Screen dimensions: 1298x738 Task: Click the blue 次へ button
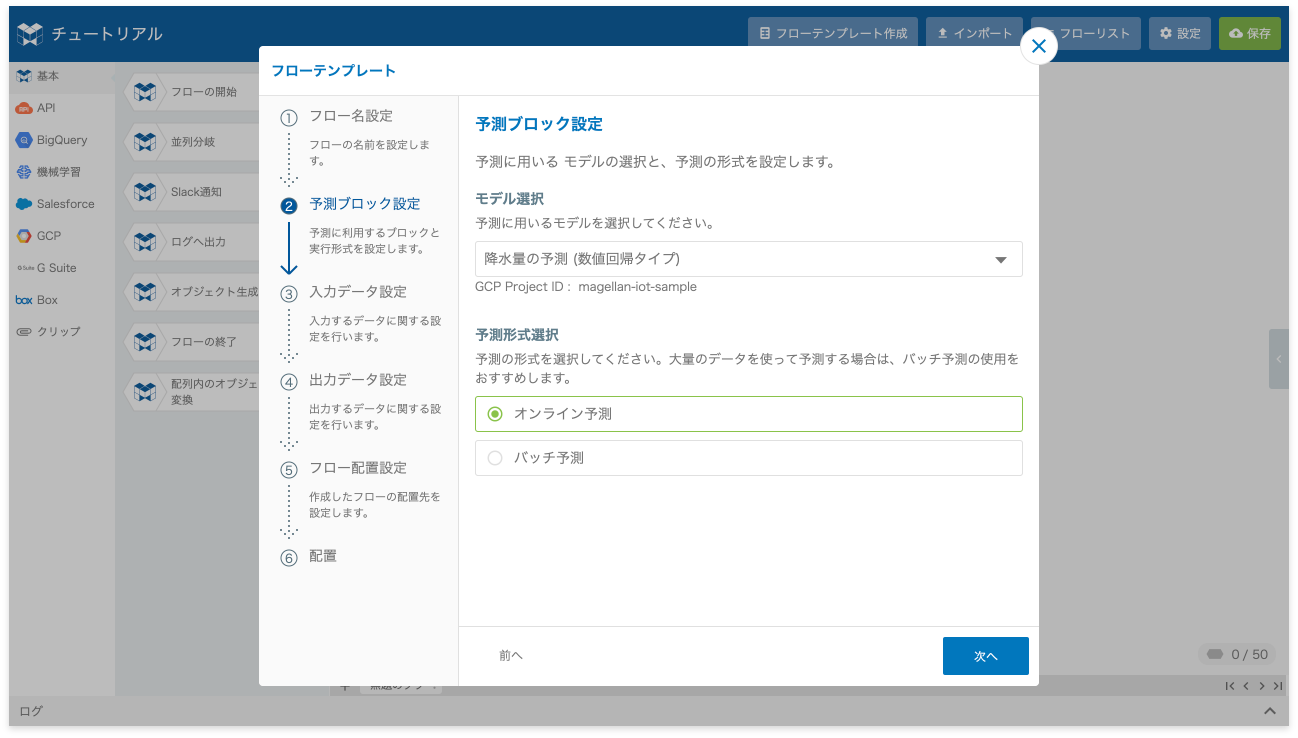coord(985,656)
